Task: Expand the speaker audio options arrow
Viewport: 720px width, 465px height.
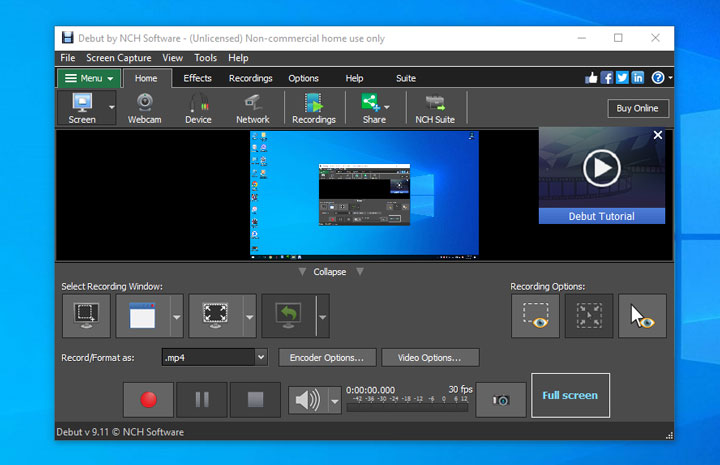Action: 334,401
